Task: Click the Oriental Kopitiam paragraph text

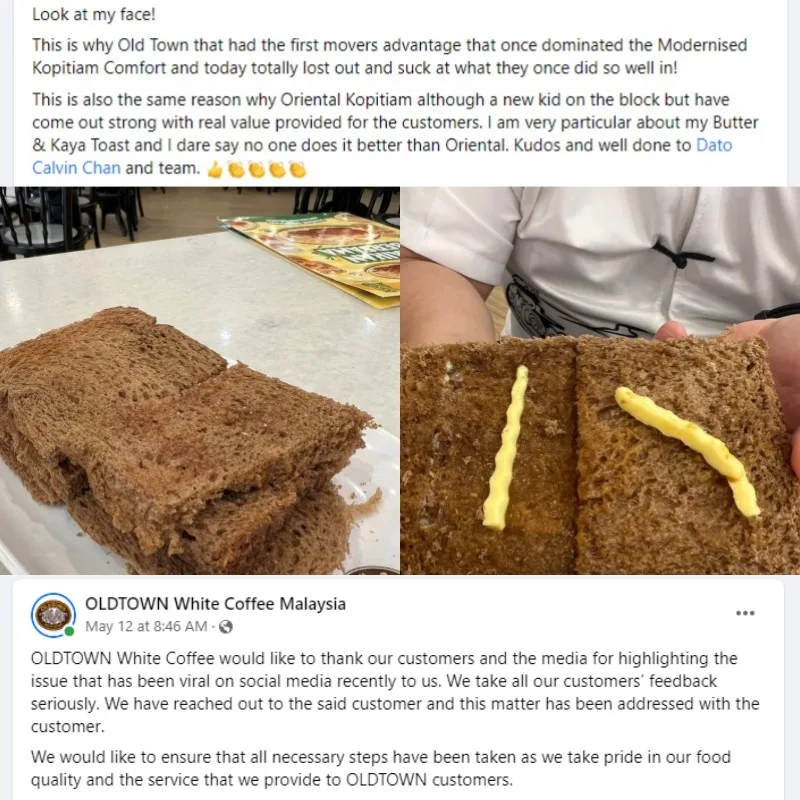Action: coord(395,134)
